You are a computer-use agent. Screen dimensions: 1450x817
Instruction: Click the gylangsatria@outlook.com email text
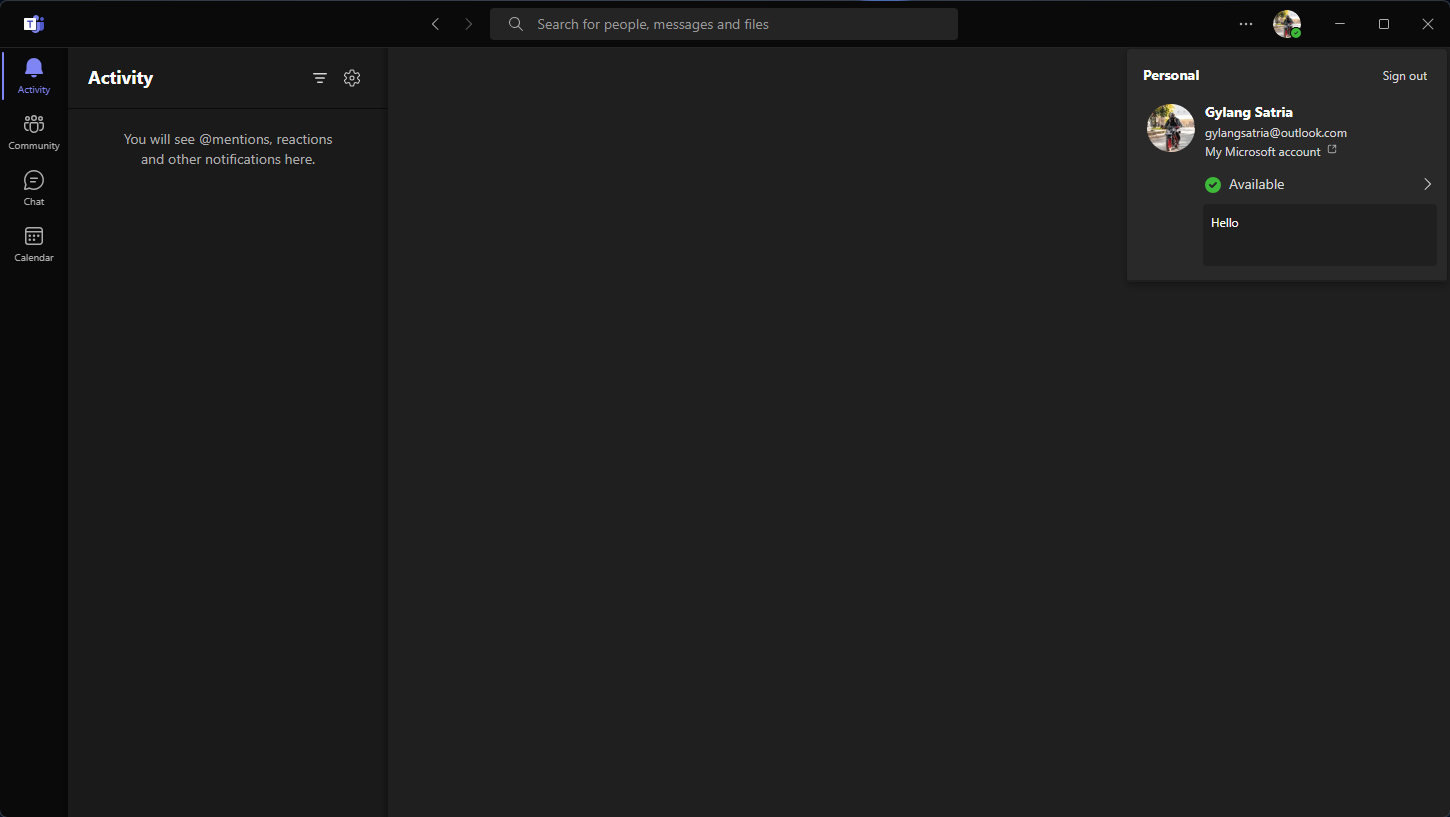click(x=1276, y=133)
